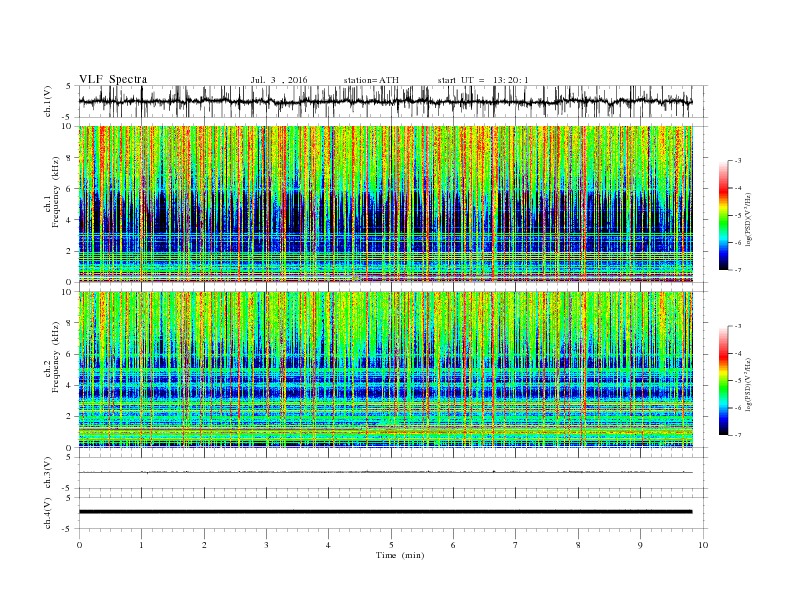This screenshot has width=792, height=612.
Task: Click the upper colorbar 'log(PSD)(V²/Hz)' label
Action: point(749,219)
